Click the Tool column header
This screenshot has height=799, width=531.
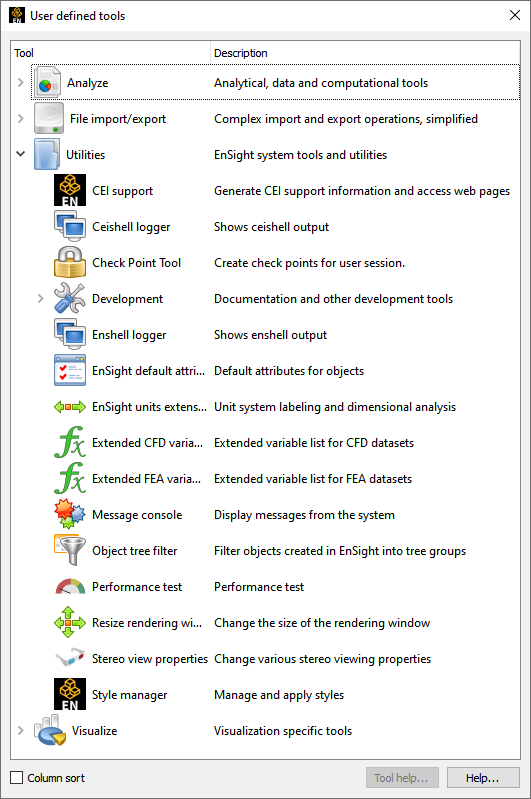[x=111, y=52]
